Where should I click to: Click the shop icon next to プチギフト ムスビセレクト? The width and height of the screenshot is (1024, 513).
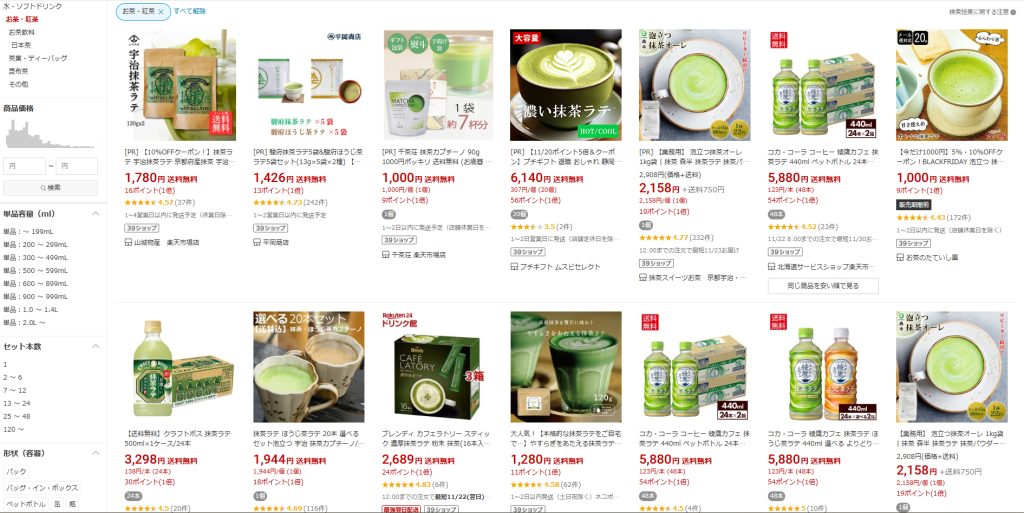[515, 267]
